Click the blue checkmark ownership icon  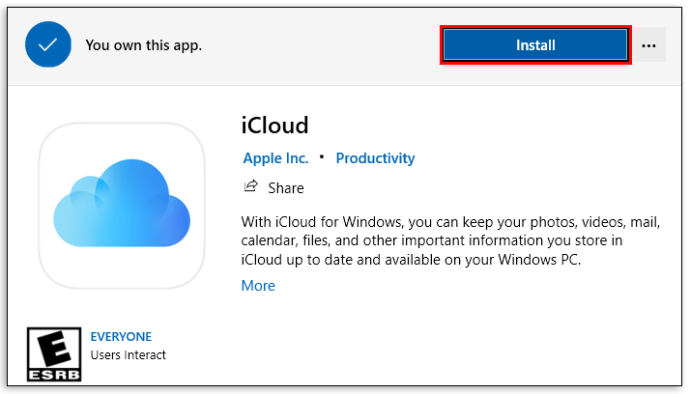(48, 45)
